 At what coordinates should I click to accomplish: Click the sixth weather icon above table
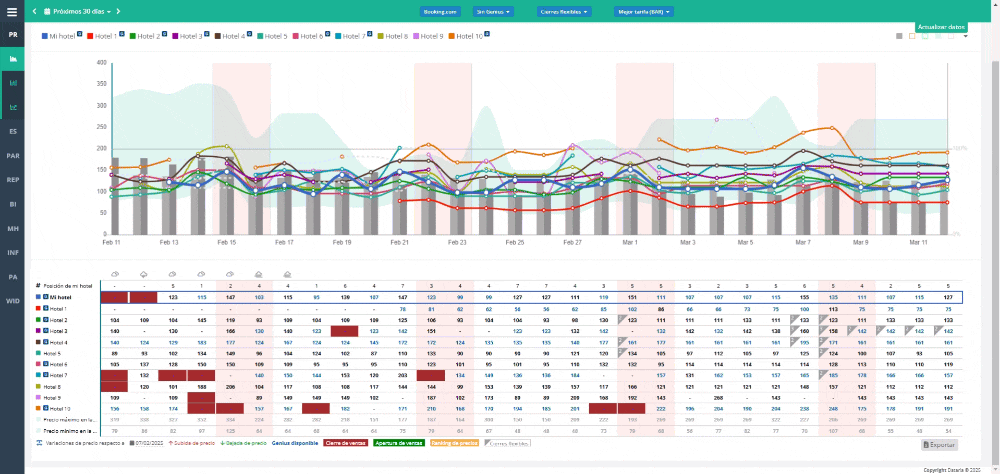tap(259, 274)
